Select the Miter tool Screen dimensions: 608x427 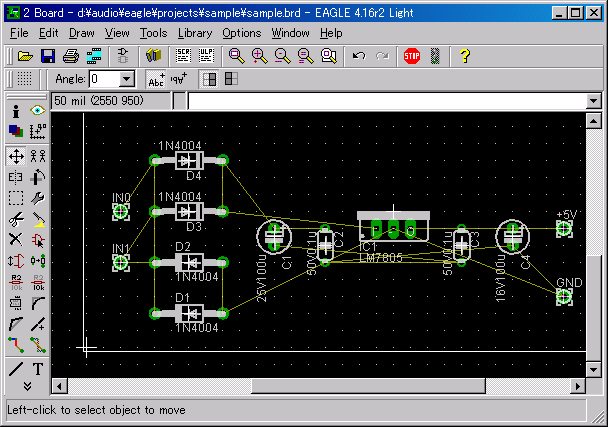(38, 303)
